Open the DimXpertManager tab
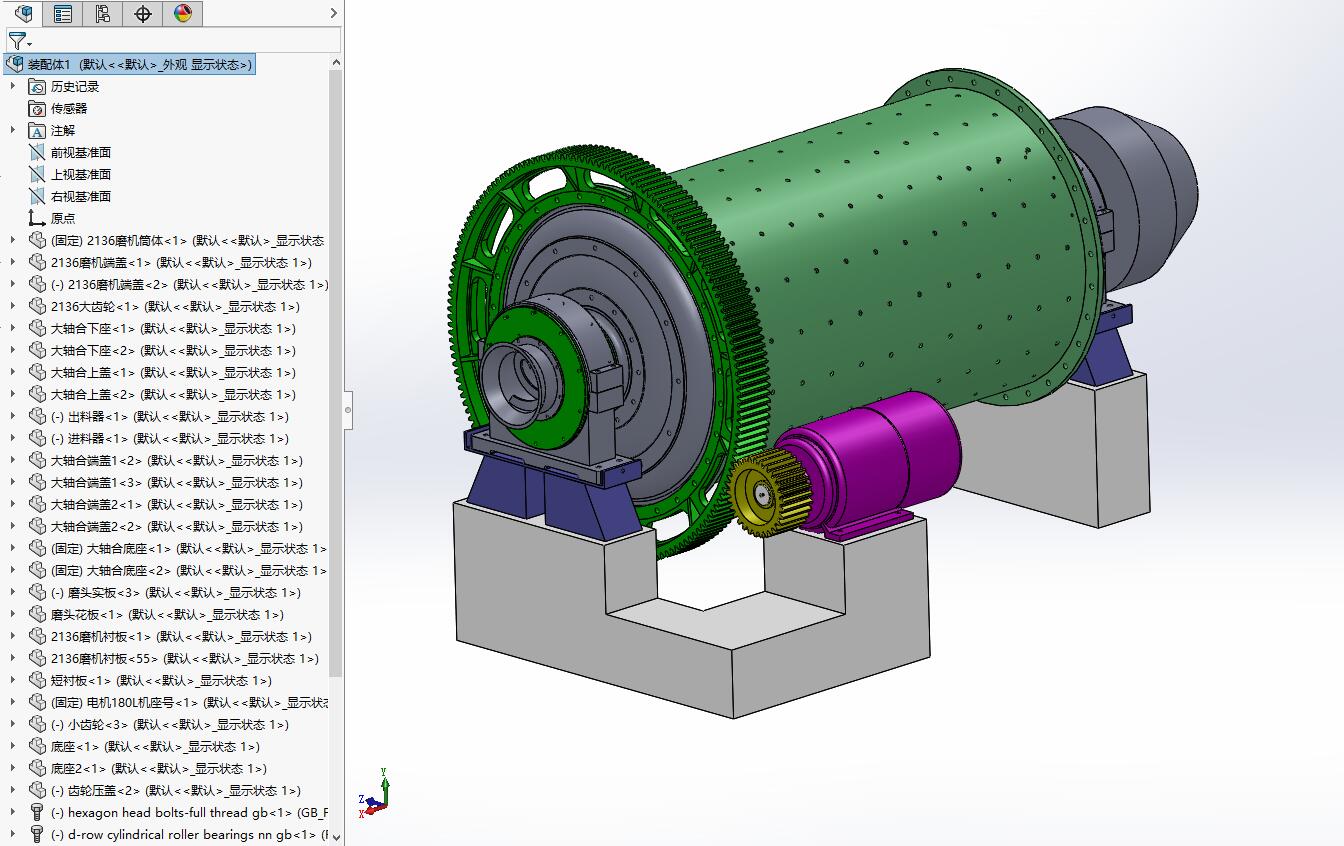 click(x=142, y=13)
